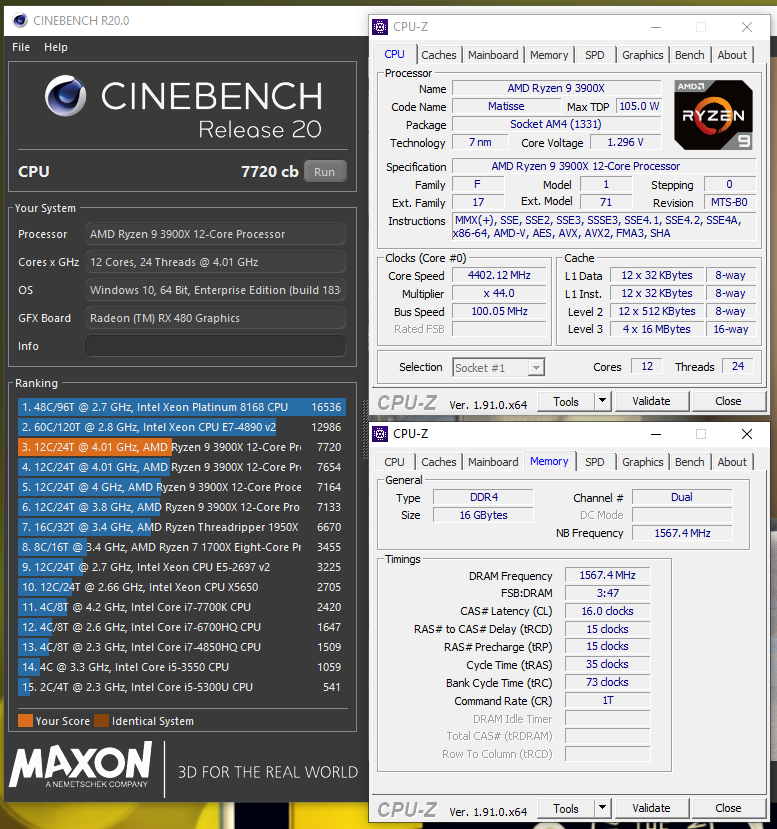Click the AMD Ryzen 9 logo badge

point(712,114)
